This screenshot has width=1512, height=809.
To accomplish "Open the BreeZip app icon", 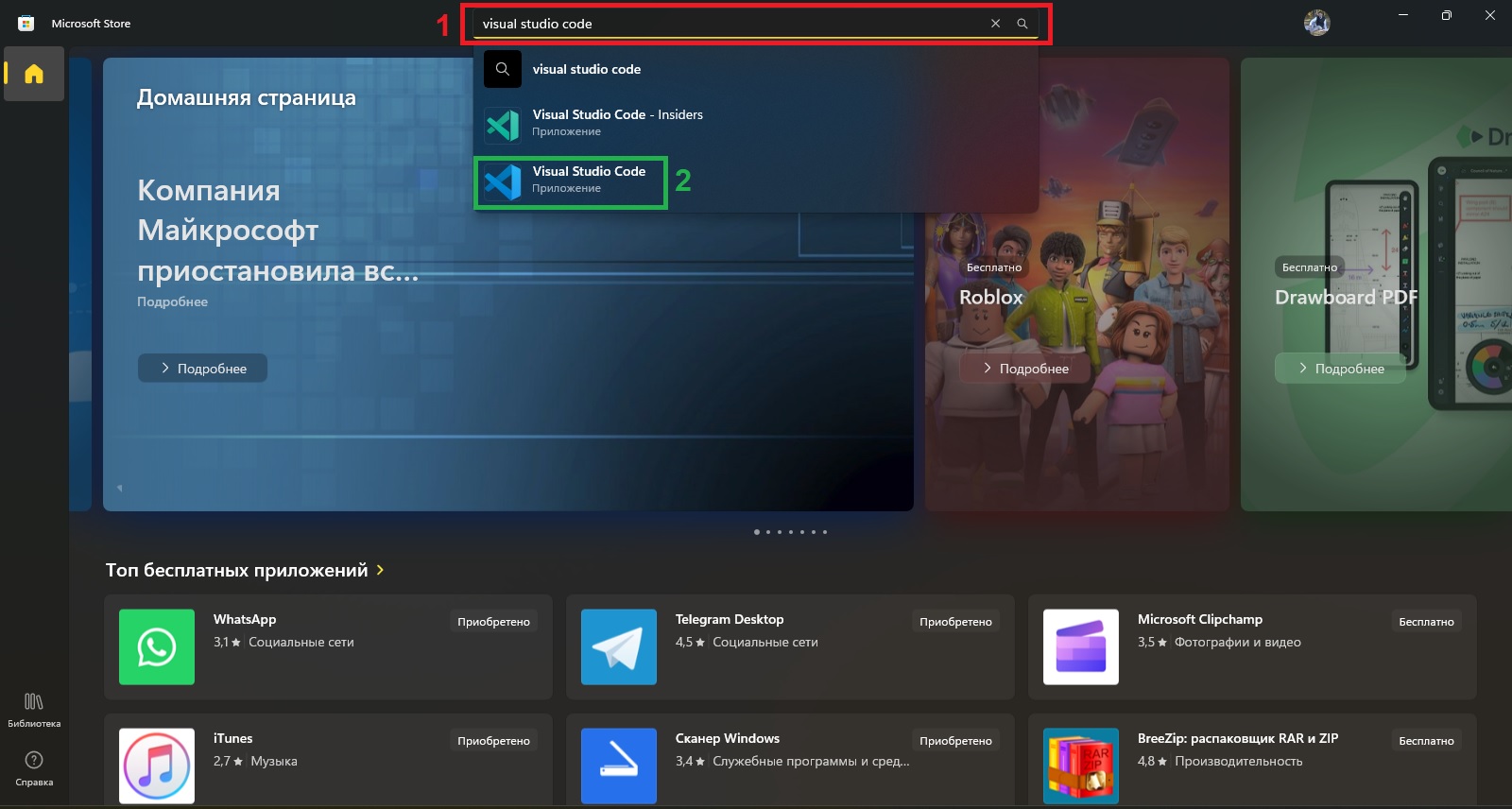I will 1081,766.
